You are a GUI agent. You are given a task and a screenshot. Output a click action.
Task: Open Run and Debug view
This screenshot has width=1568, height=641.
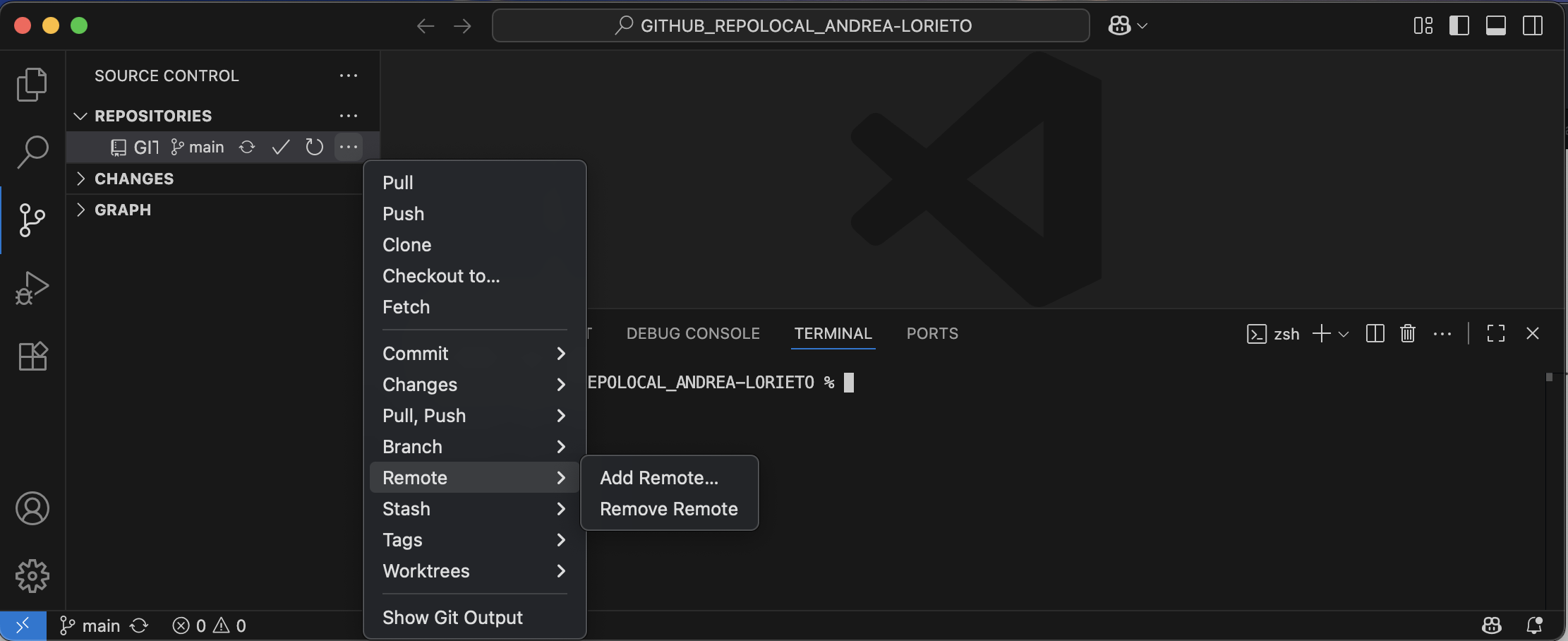pos(32,288)
